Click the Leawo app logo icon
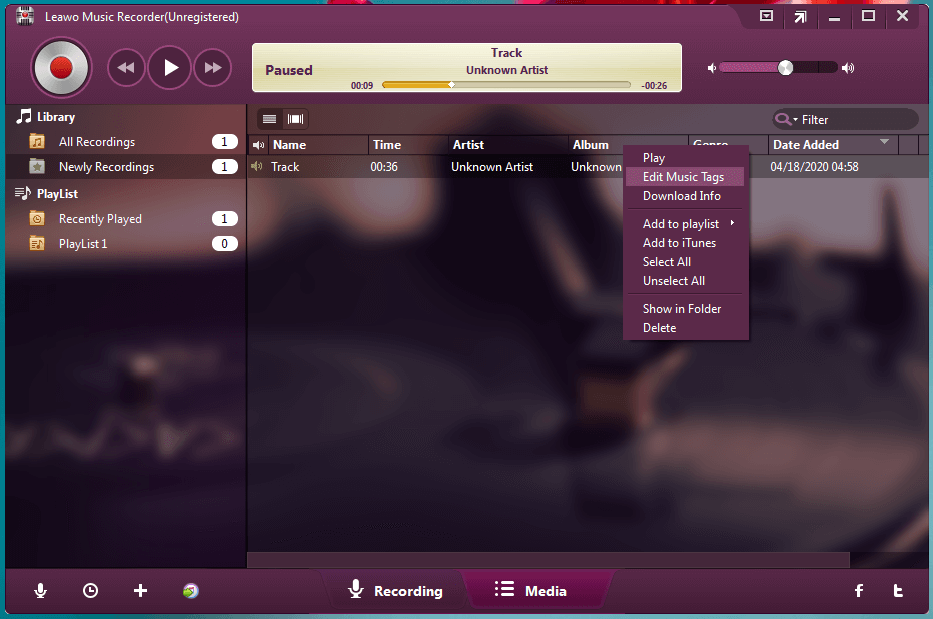Viewport: 933px width, 619px height. pos(25,16)
